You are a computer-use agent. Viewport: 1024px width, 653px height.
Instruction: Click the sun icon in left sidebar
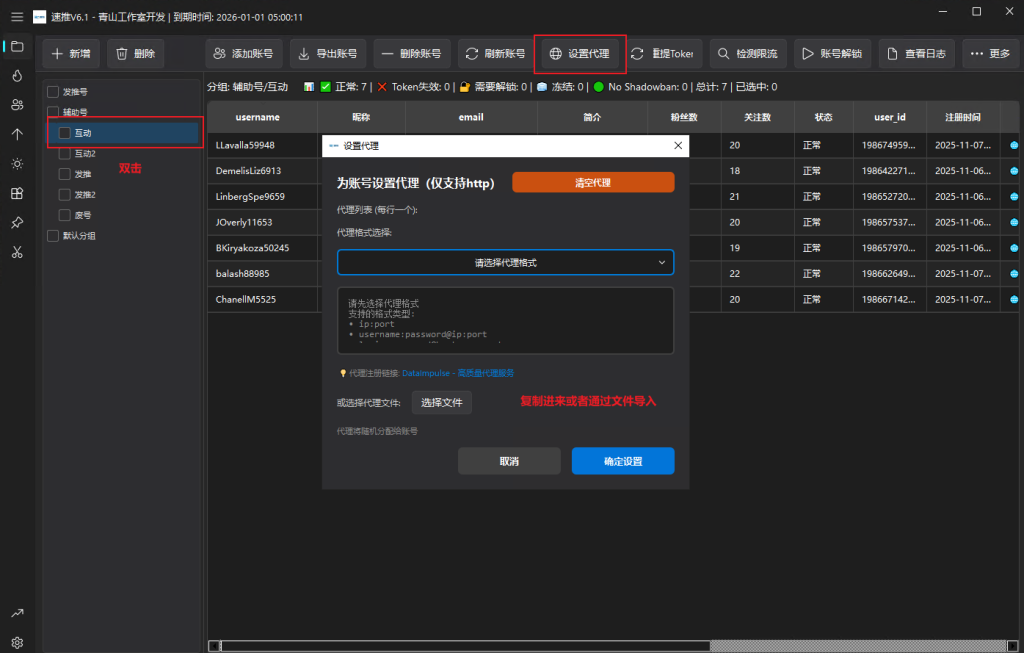pos(17,164)
